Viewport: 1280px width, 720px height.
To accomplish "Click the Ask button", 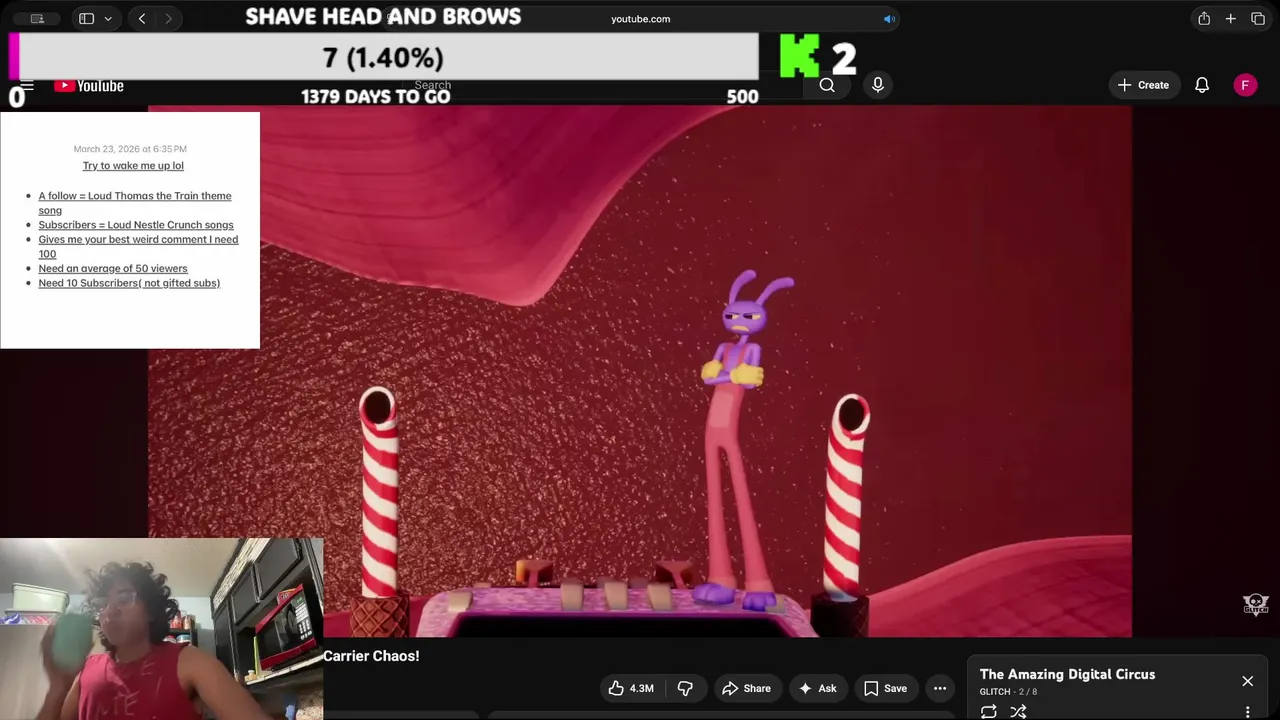I will (817, 688).
